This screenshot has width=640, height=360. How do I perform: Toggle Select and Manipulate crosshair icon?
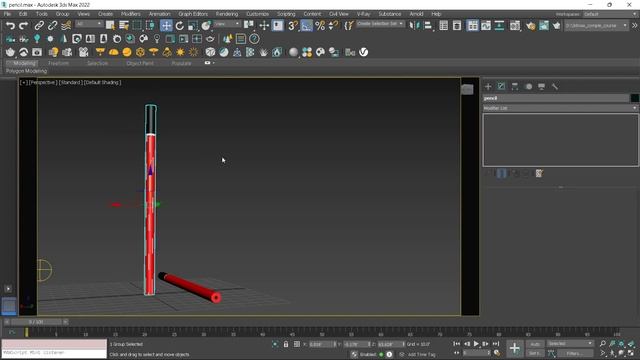pyautogui.click(x=264, y=26)
